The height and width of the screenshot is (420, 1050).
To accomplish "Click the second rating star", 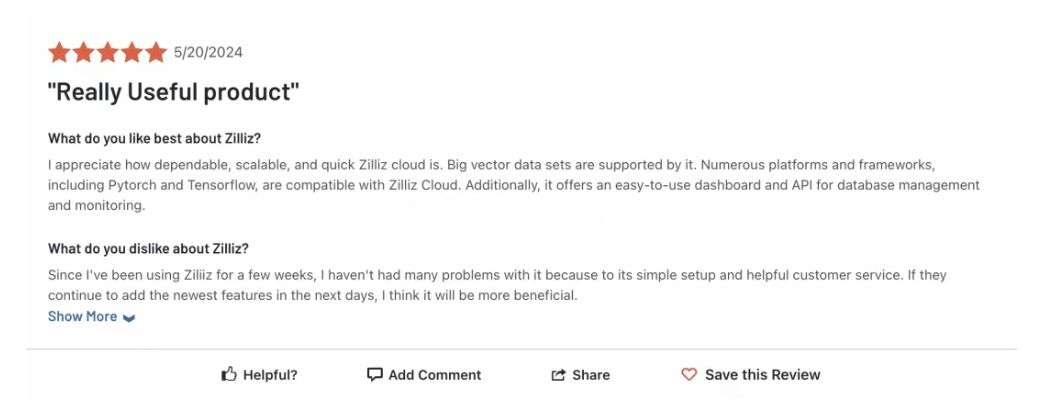I will (x=83, y=52).
